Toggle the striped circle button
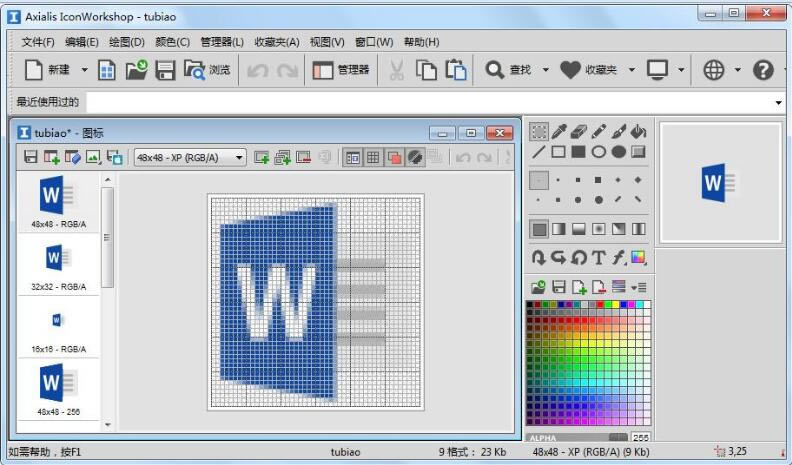The height and width of the screenshot is (465, 792). click(x=415, y=158)
